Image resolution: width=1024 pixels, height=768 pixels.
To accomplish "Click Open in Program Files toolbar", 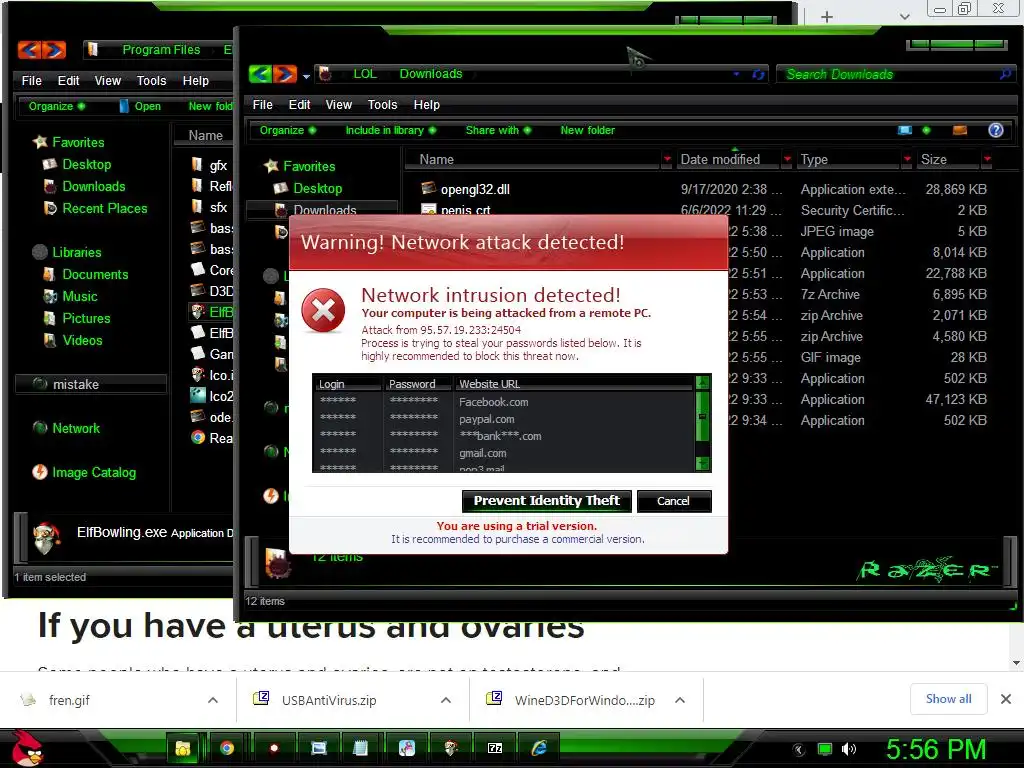I will coord(140,106).
